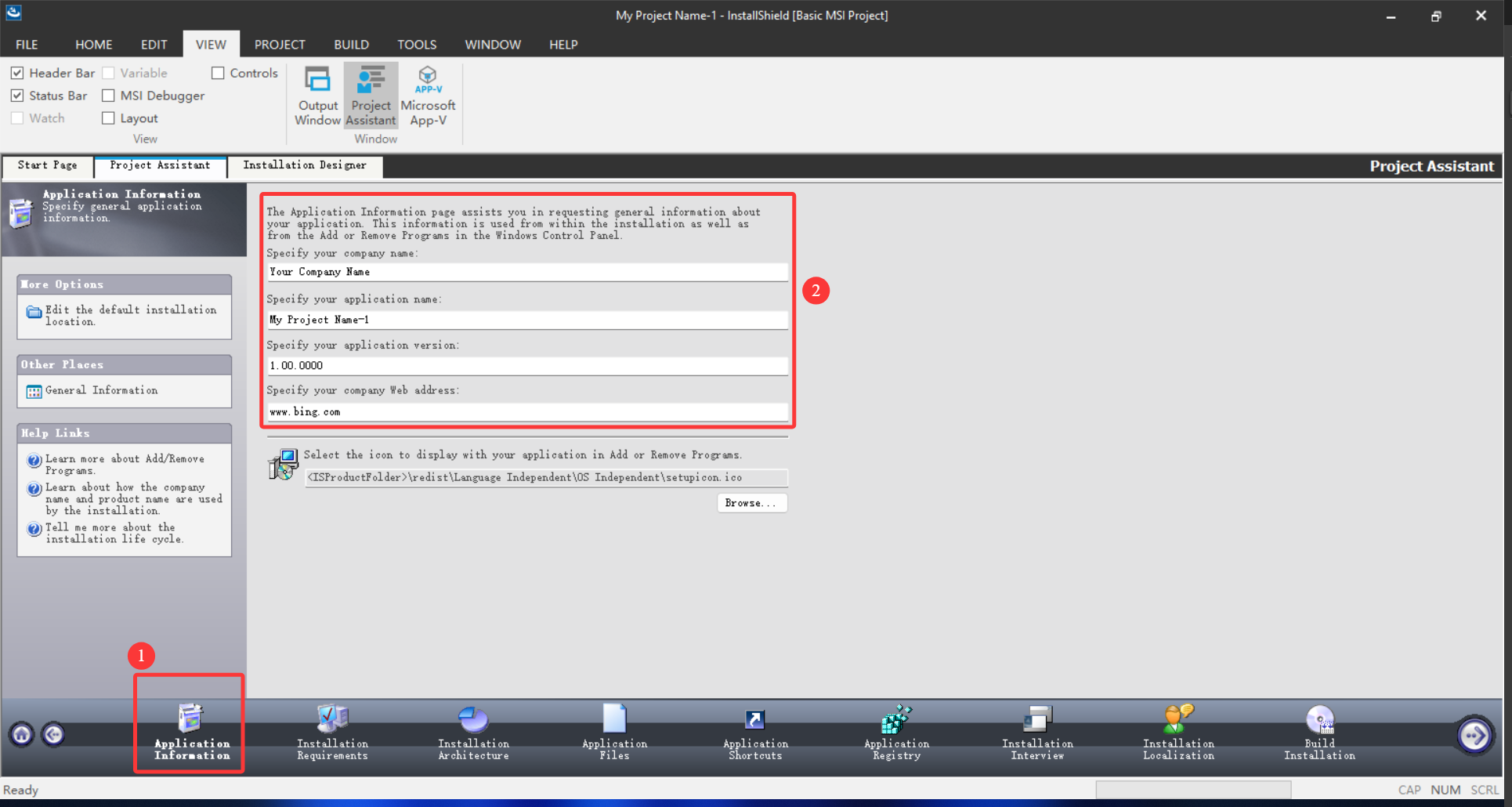
Task: Open the WINDOW ribbon tab
Action: [x=493, y=45]
